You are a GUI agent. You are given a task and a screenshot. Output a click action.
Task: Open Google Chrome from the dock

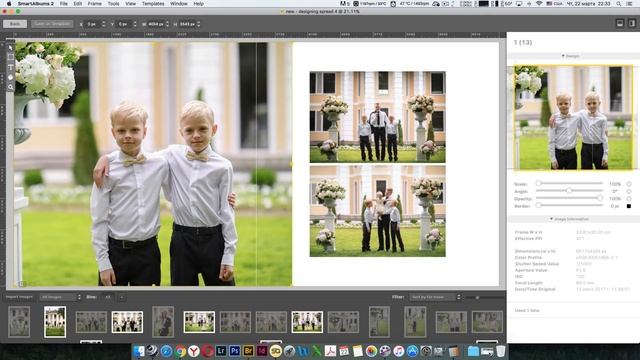click(180, 351)
